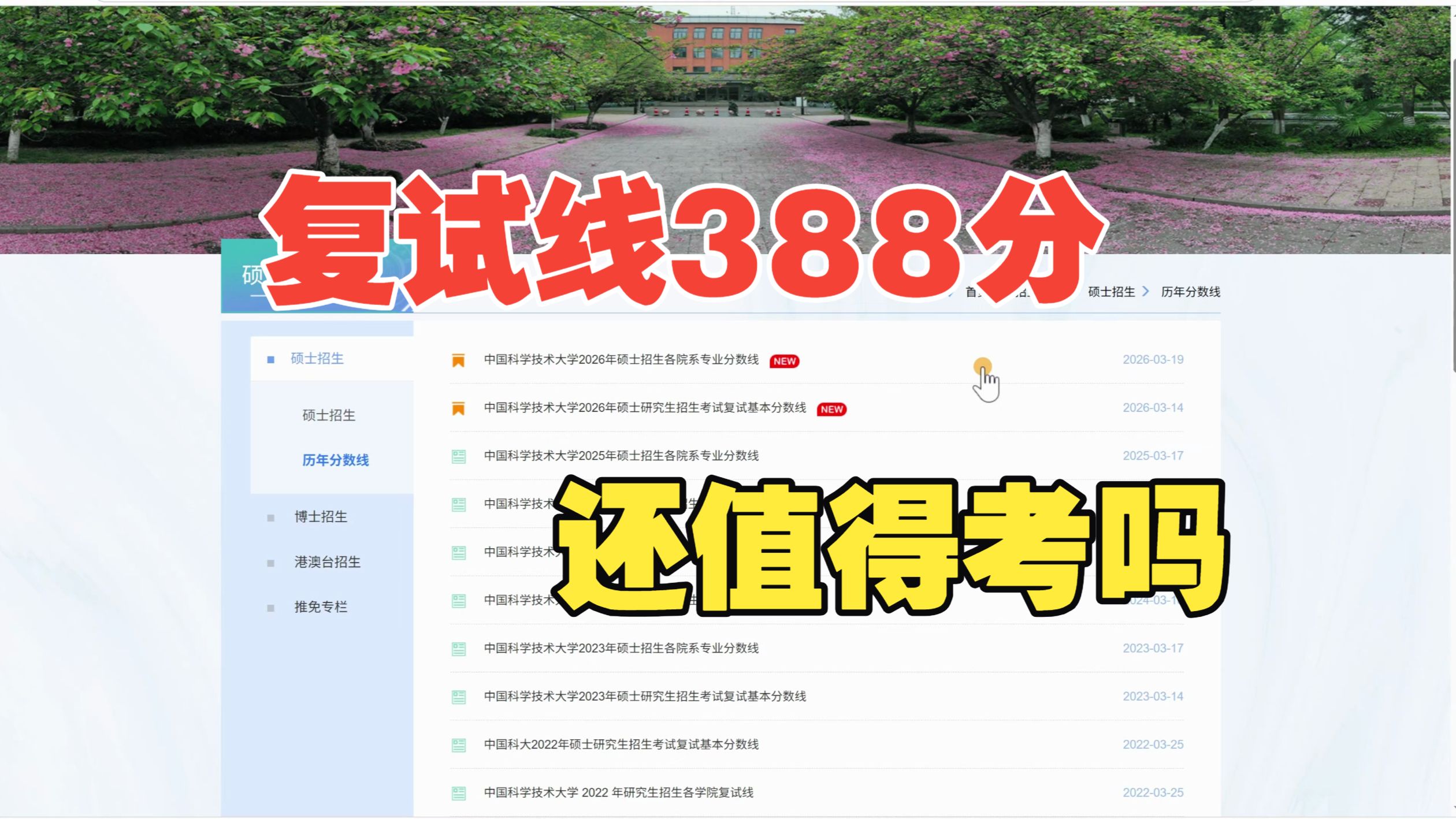Open 2026年硕士招生各院系专业分数线 article
Viewport: 1456px width, 819px height.
point(621,360)
